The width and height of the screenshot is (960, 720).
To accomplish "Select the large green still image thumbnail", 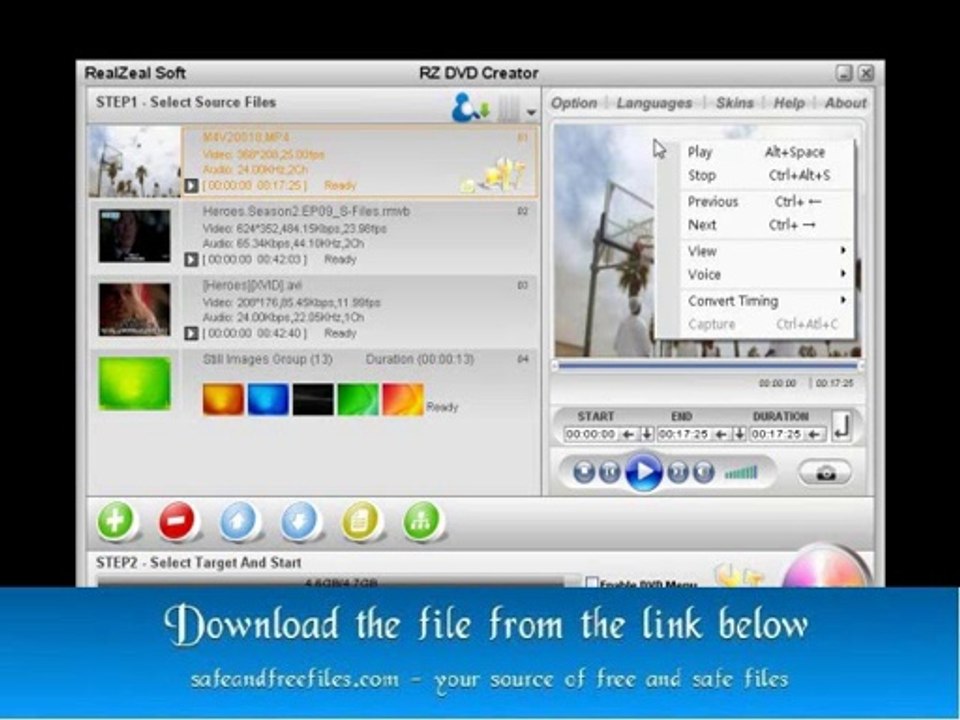I will pos(135,383).
